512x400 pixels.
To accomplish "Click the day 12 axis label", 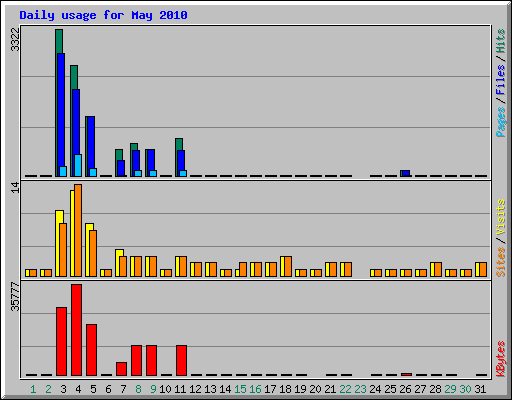I will pyautogui.click(x=195, y=389).
